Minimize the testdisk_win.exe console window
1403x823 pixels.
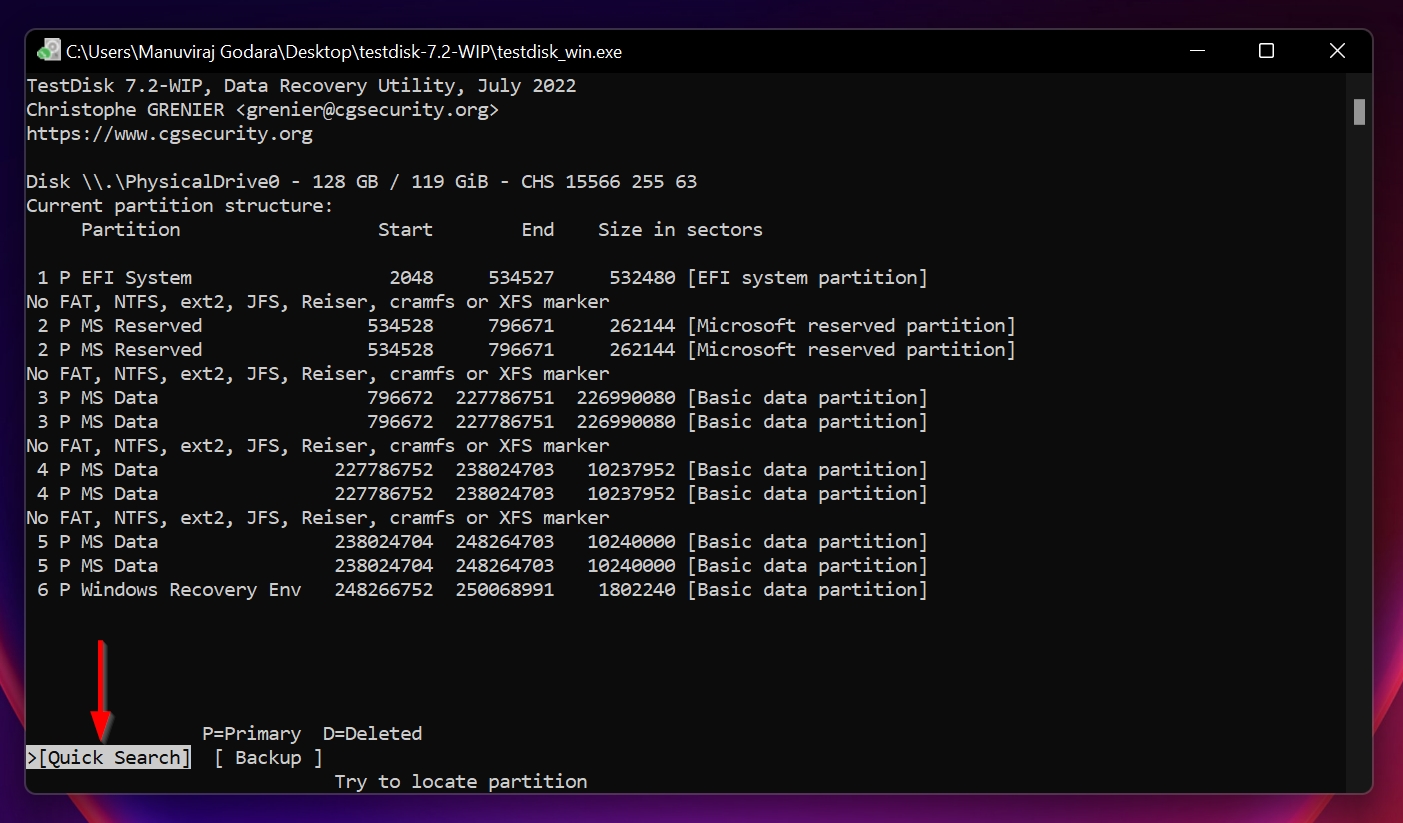(x=1197, y=51)
